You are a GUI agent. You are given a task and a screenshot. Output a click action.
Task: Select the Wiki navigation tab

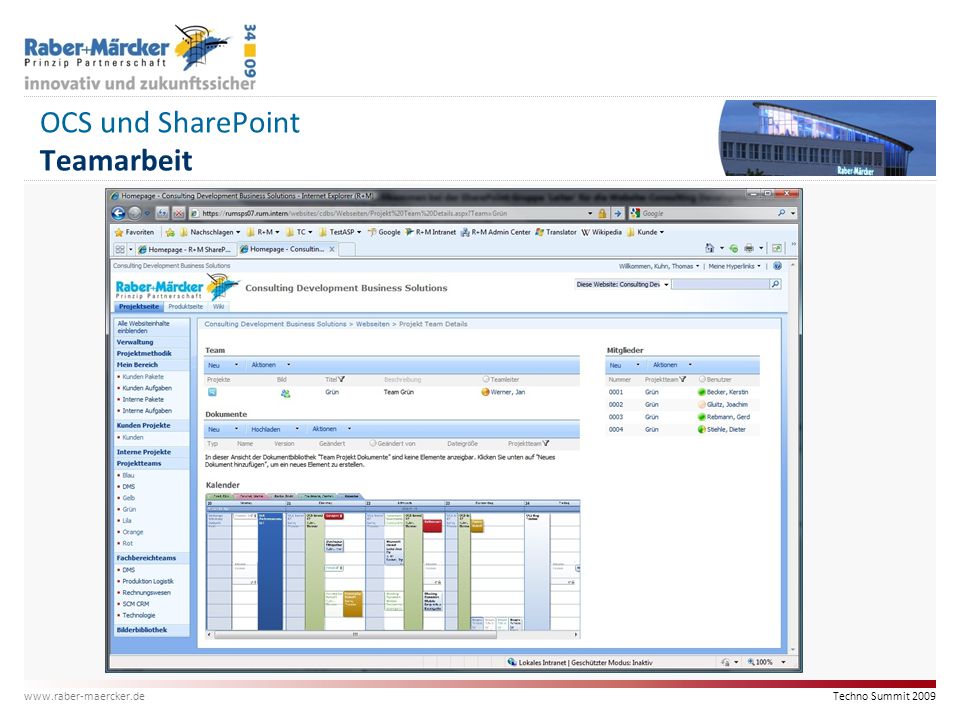click(218, 306)
